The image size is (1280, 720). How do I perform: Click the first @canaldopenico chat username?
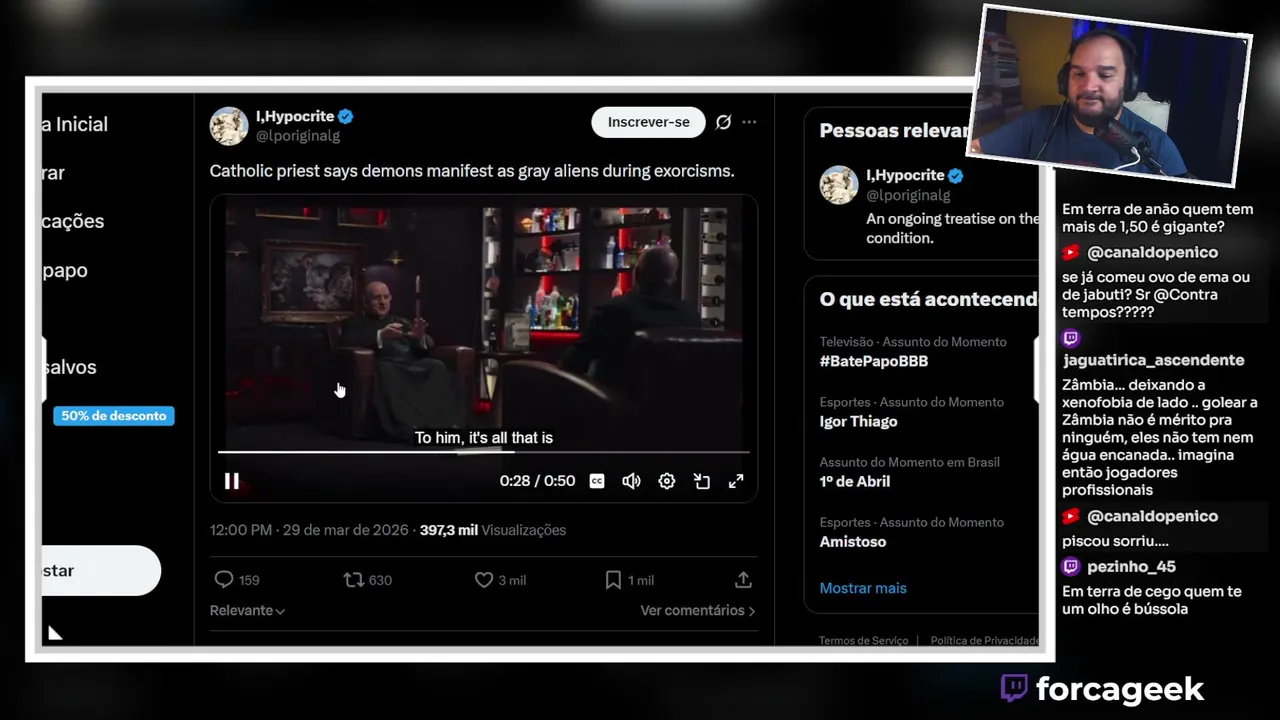(x=1152, y=253)
